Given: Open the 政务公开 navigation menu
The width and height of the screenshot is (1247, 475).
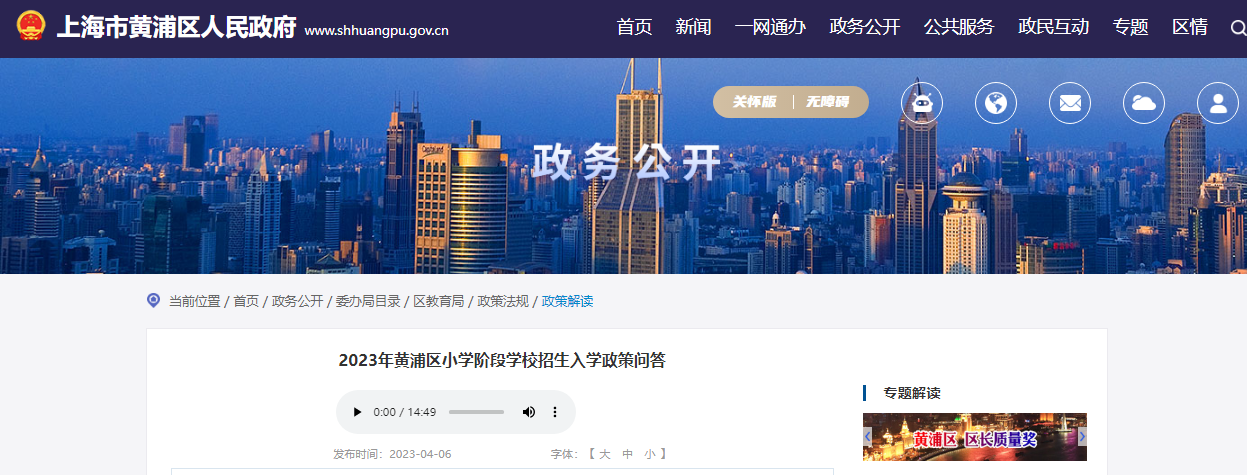Looking at the screenshot, I should 865,27.
